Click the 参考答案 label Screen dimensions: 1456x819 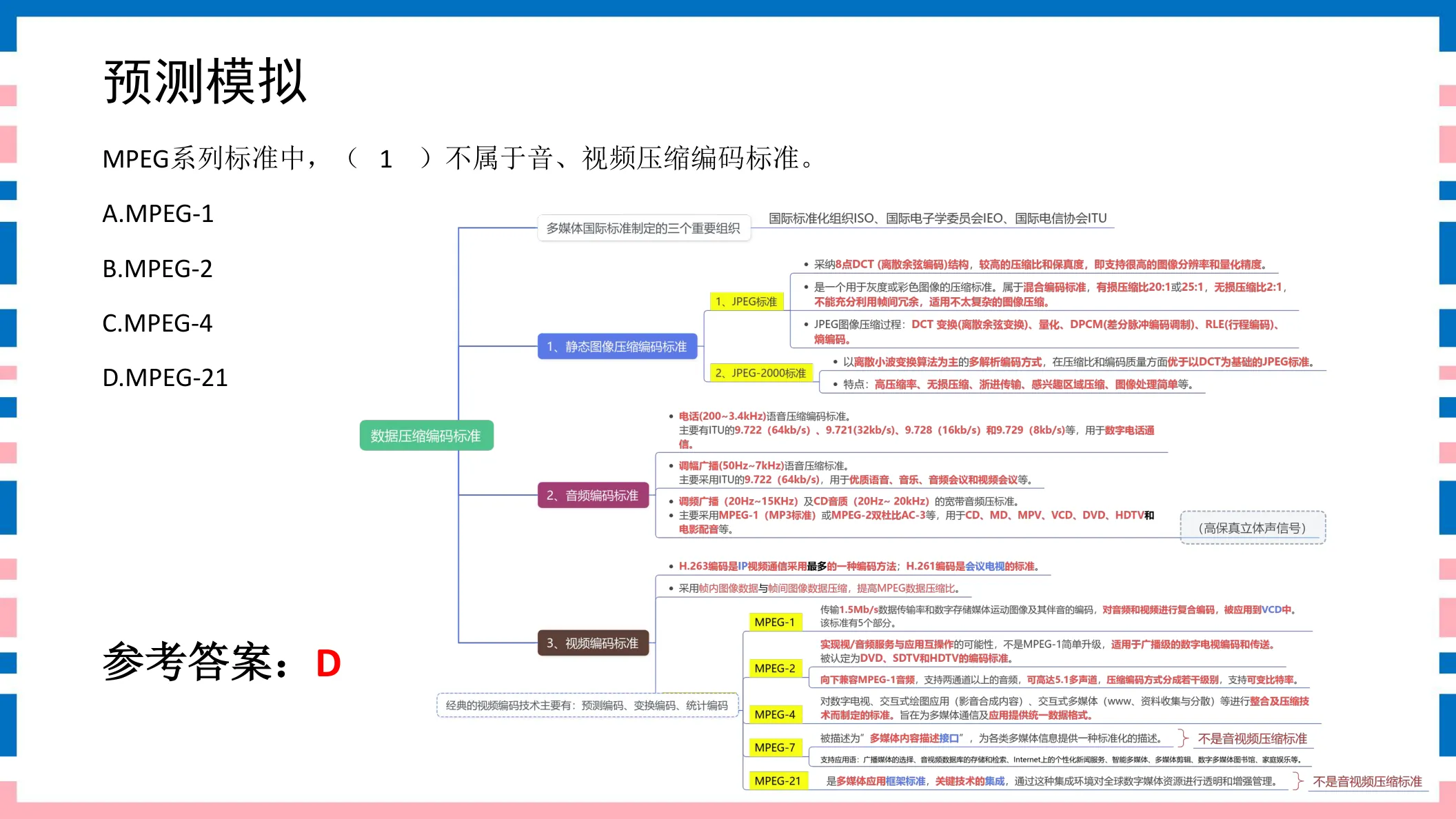(195, 662)
